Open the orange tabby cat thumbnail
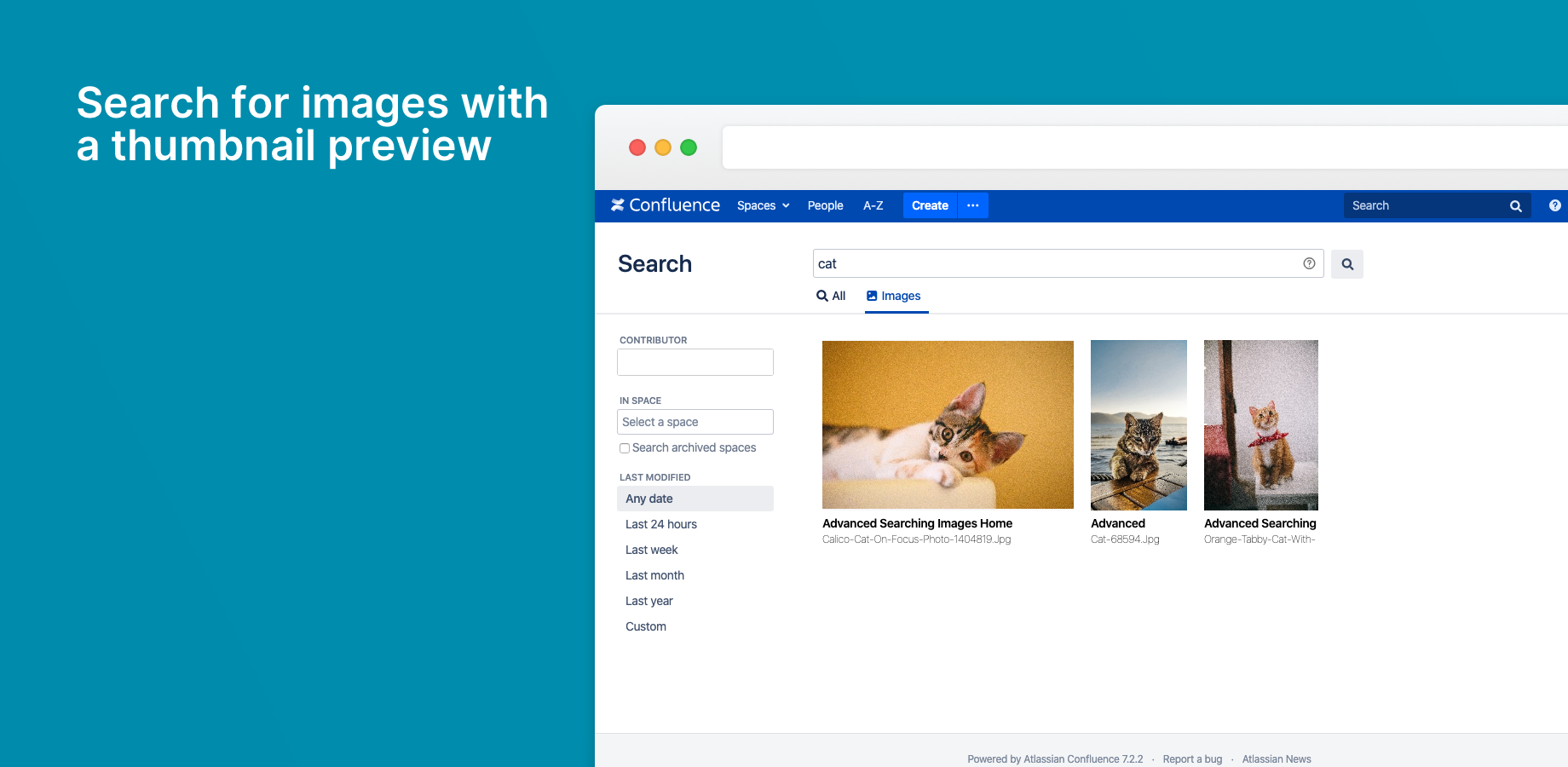This screenshot has height=767, width=1568. click(x=1261, y=425)
